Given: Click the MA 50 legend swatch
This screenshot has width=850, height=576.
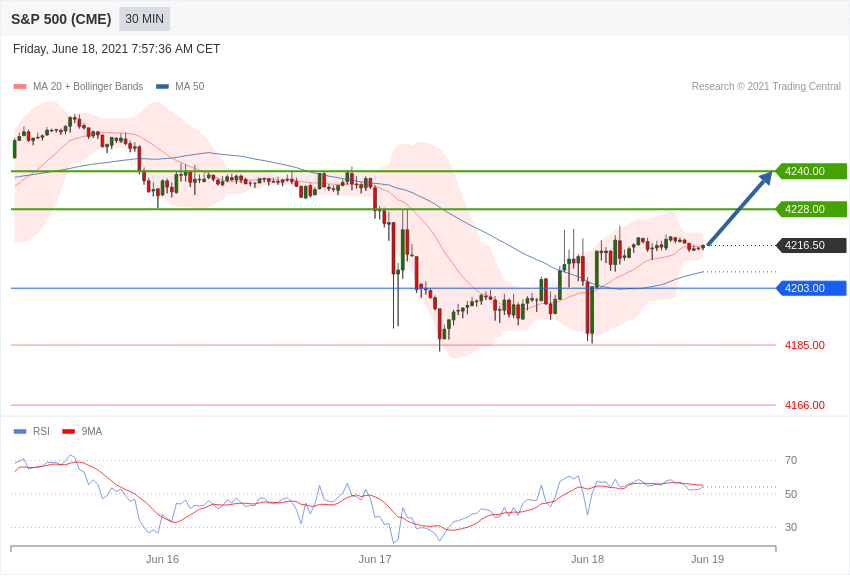Looking at the screenshot, I should (162, 87).
